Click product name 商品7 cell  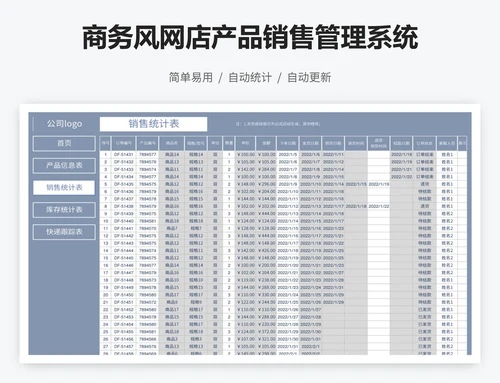(172, 228)
